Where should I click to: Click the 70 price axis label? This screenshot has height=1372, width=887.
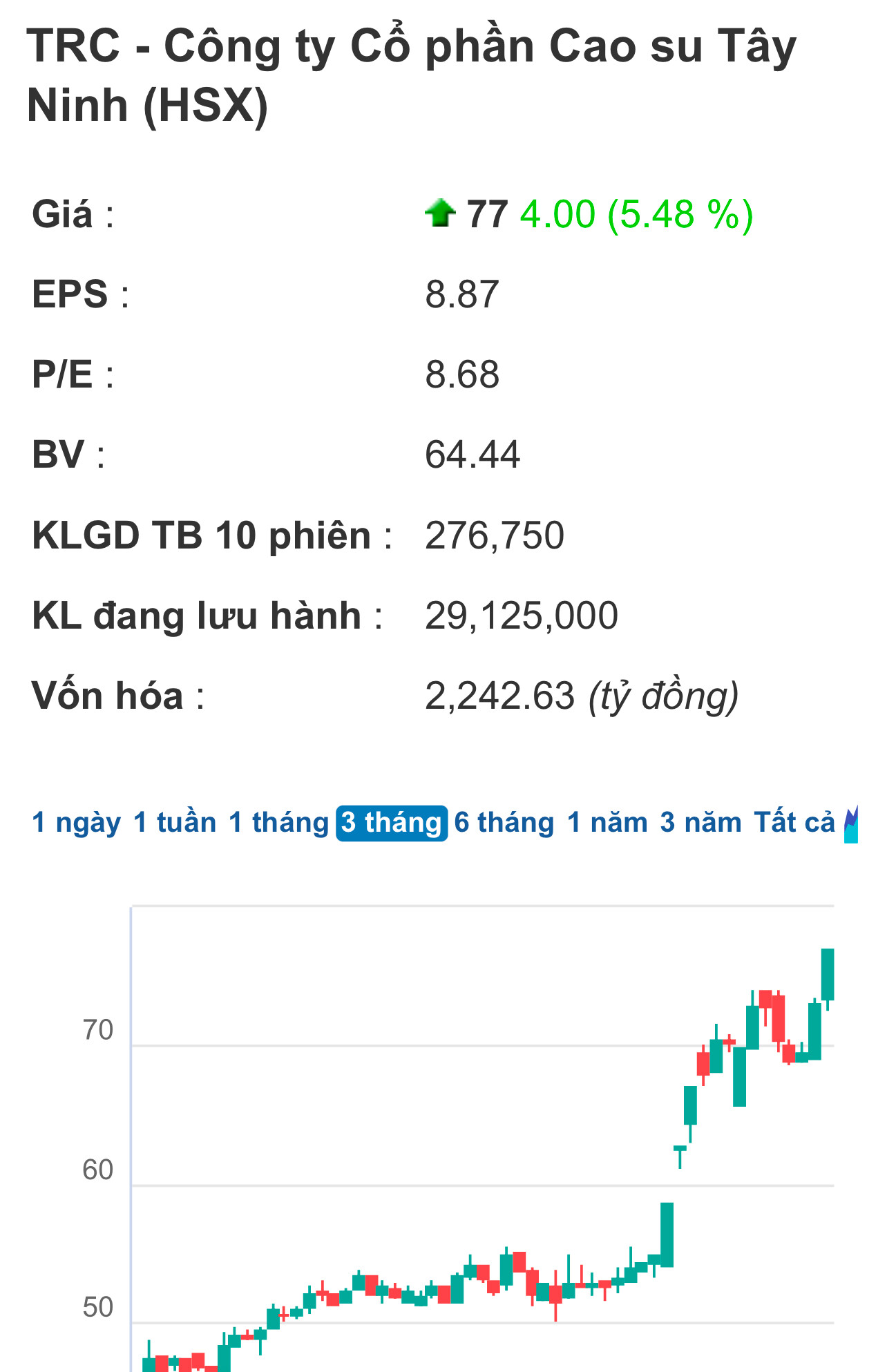[x=97, y=1030]
